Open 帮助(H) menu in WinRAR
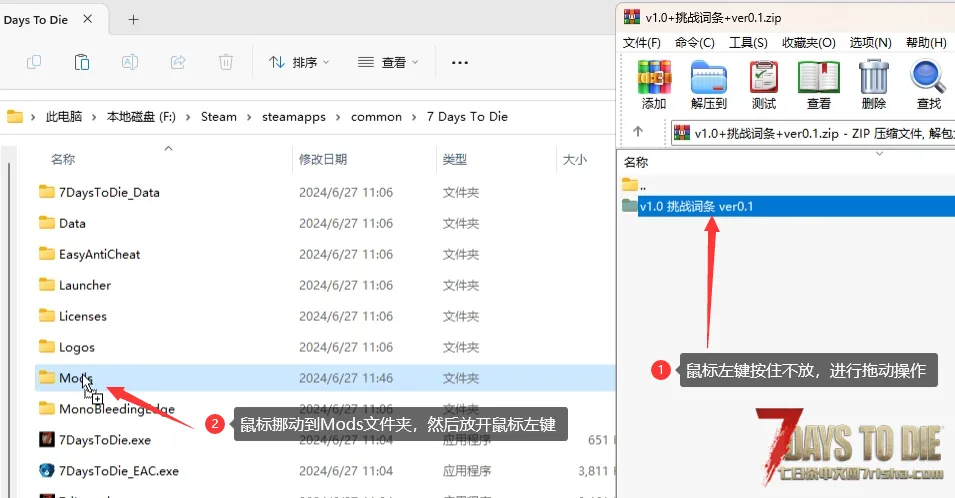 coord(926,43)
